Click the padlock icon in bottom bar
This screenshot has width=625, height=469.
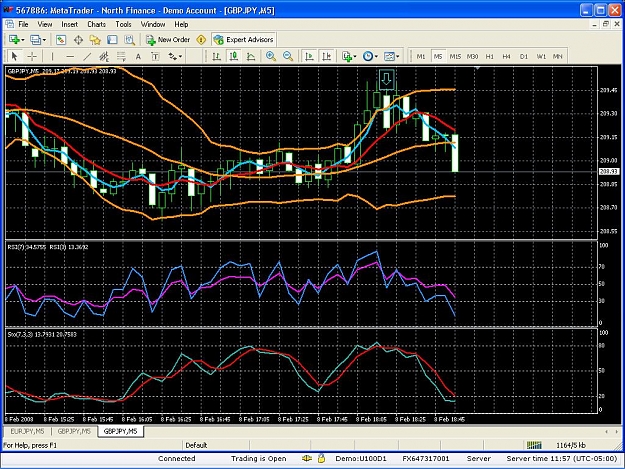pos(321,458)
